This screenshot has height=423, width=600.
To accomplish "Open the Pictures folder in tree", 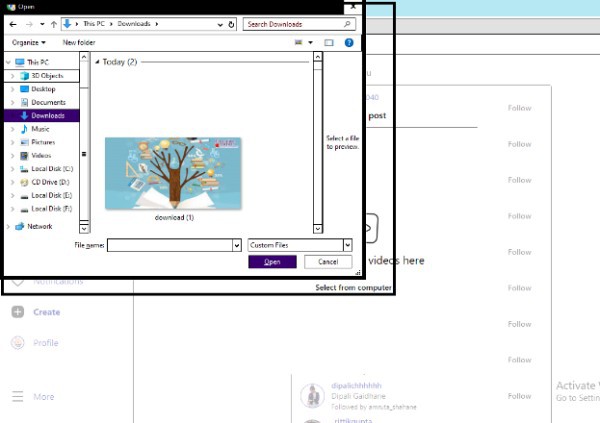I will [x=43, y=142].
